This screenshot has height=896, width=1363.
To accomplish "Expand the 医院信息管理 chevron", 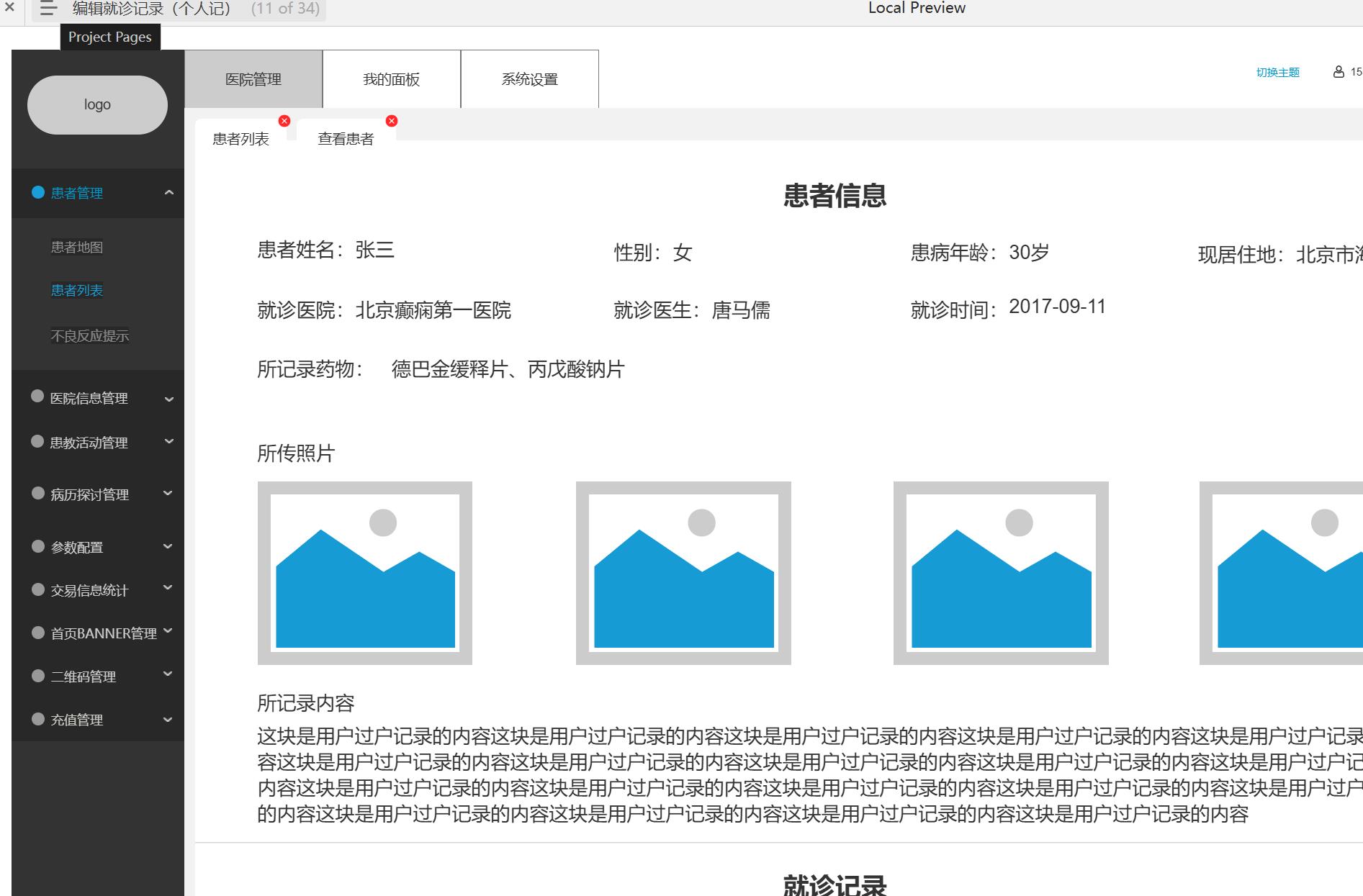I will tap(169, 399).
